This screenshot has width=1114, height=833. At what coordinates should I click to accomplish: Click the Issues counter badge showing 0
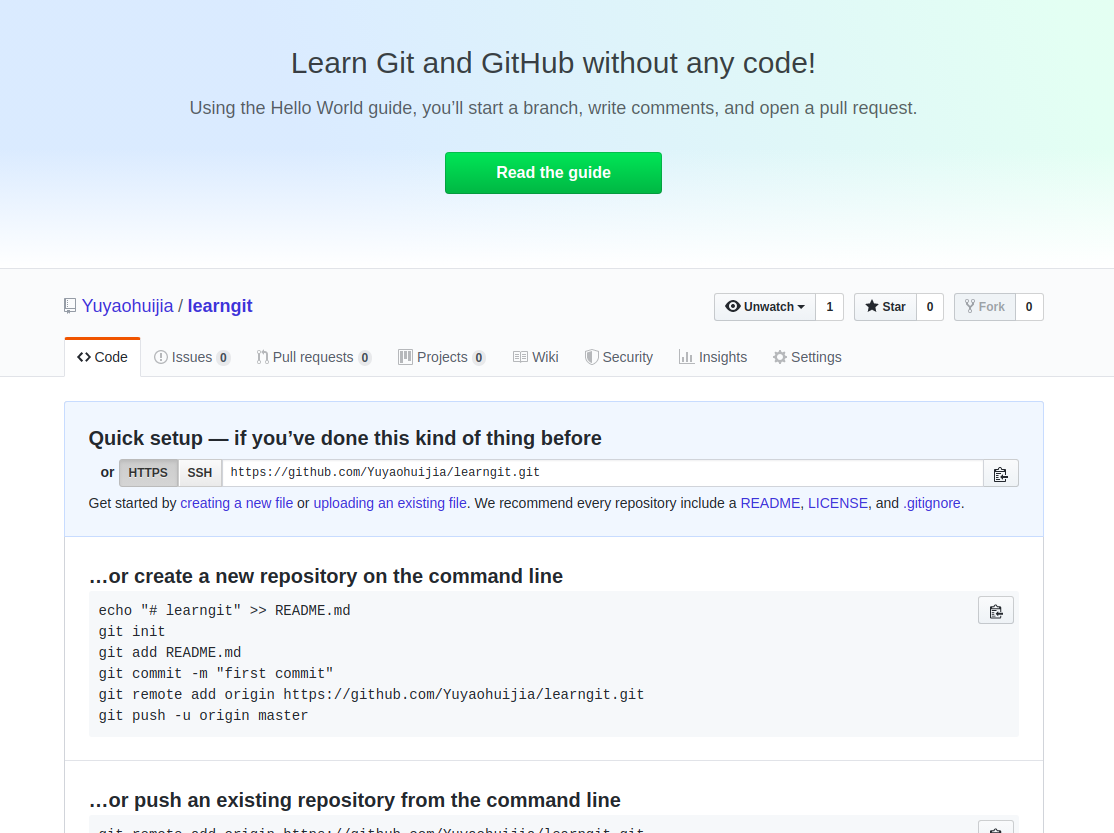pyautogui.click(x=223, y=358)
